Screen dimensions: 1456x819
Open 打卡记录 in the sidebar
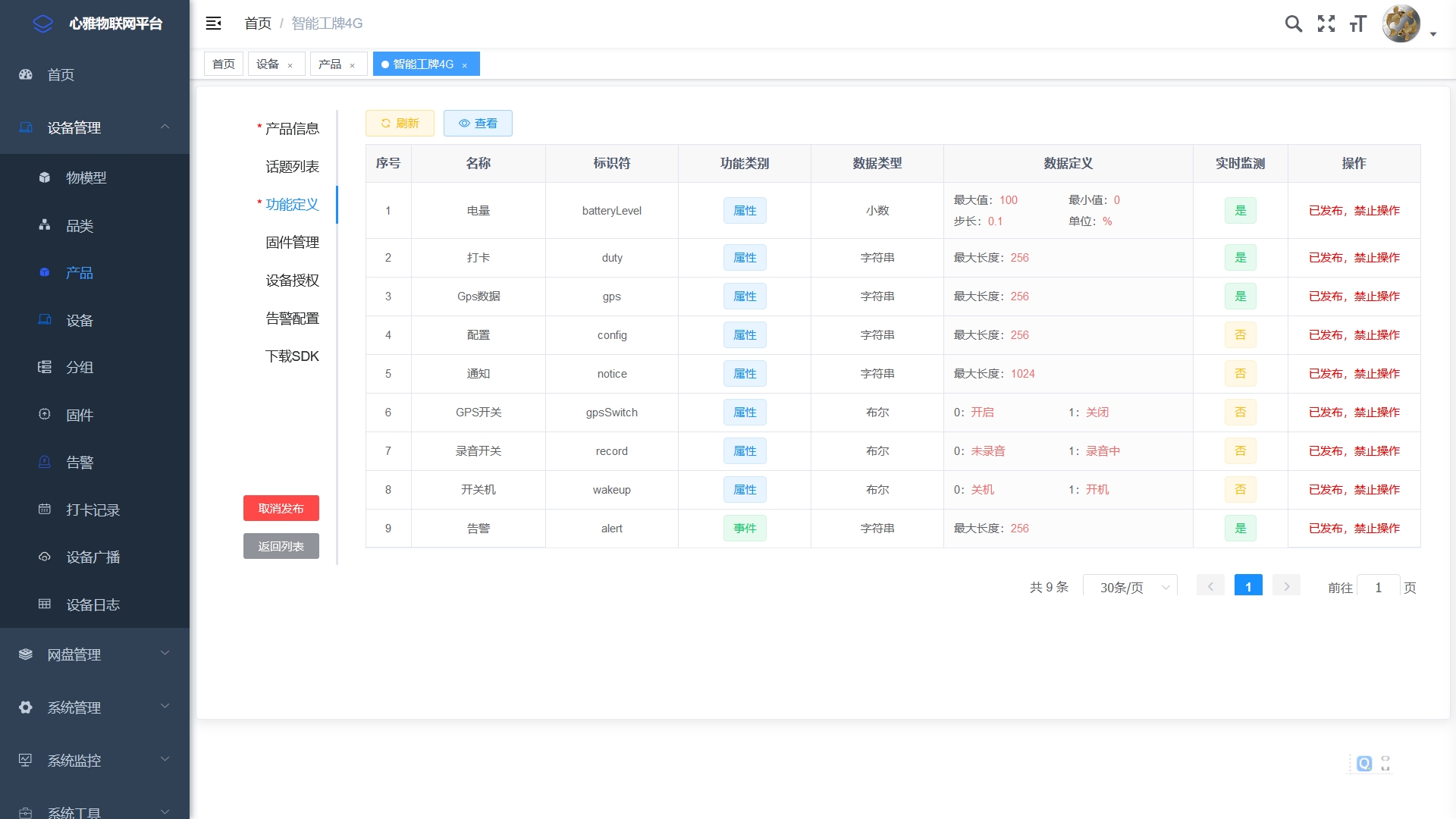(93, 510)
